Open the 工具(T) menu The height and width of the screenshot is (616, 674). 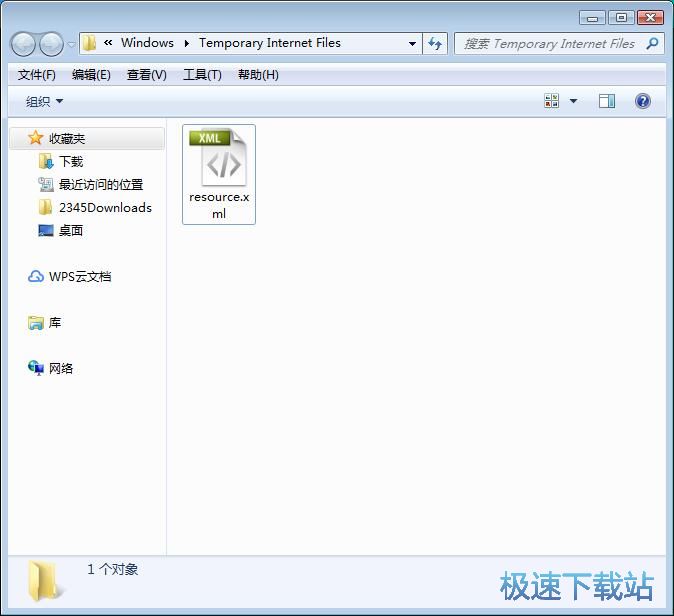click(x=202, y=75)
